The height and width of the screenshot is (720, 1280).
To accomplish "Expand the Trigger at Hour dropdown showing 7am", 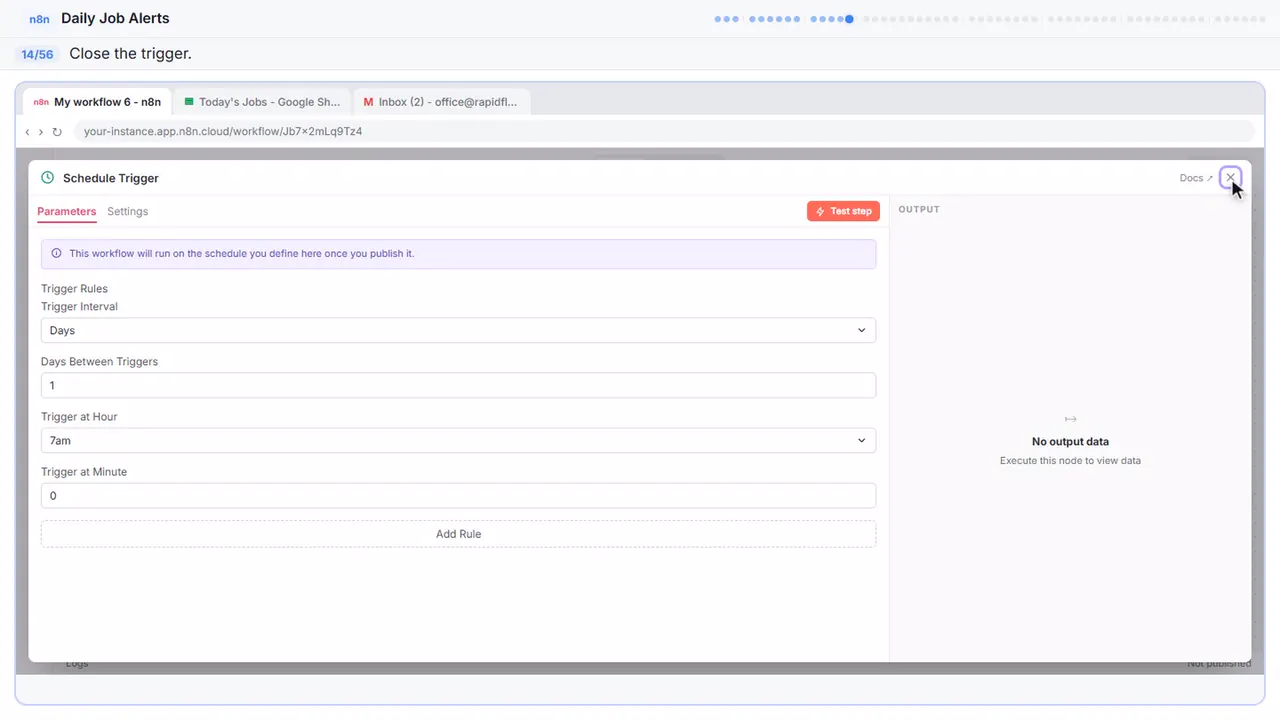I will pos(458,440).
